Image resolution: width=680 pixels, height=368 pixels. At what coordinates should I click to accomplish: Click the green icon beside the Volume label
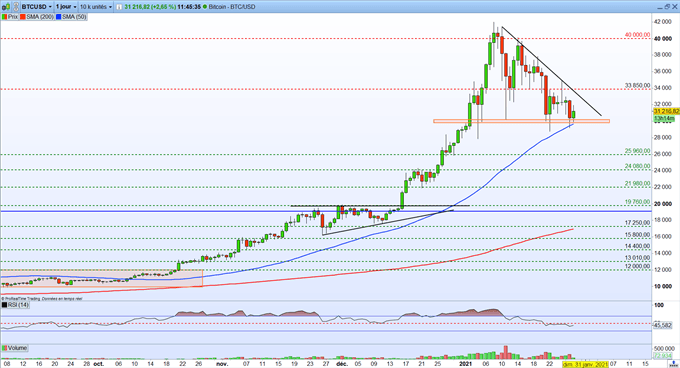[x=4, y=348]
